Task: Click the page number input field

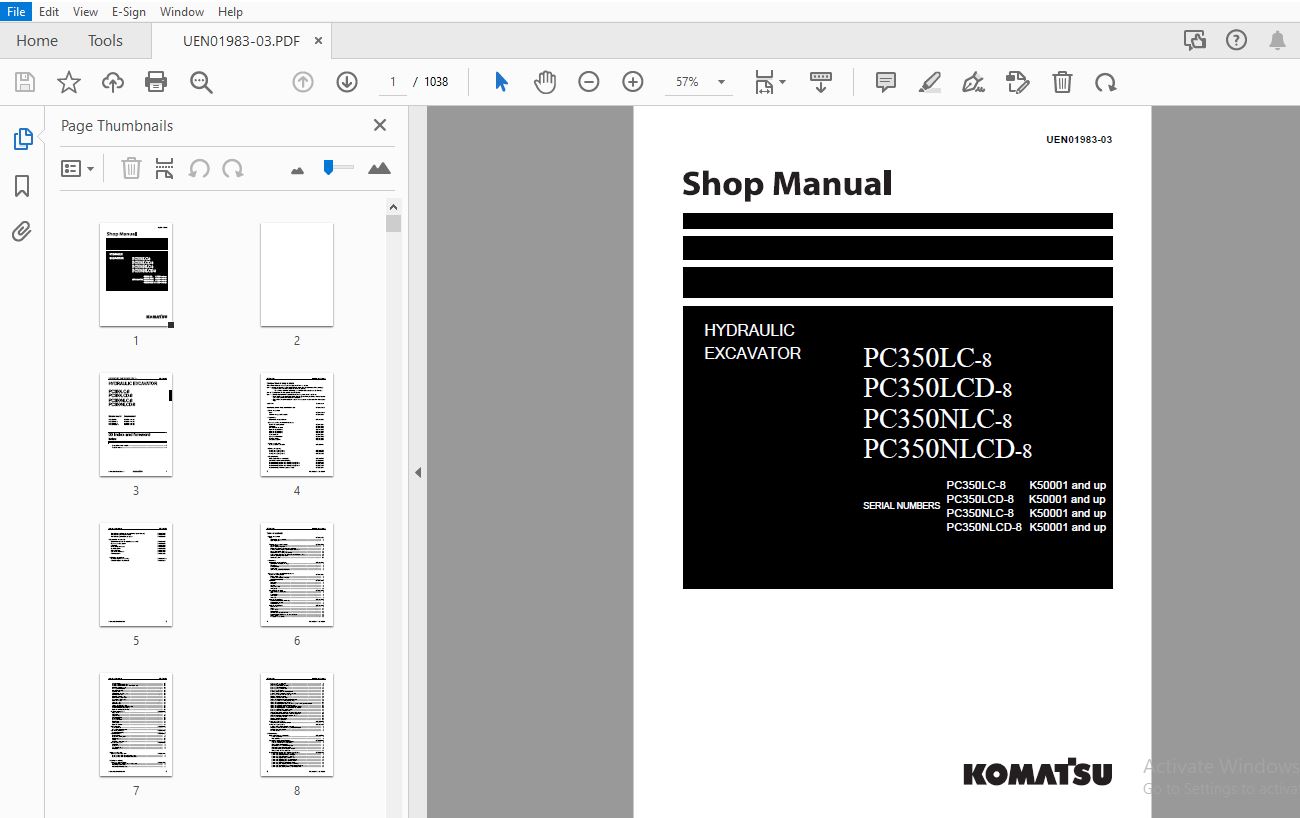Action: pos(393,82)
